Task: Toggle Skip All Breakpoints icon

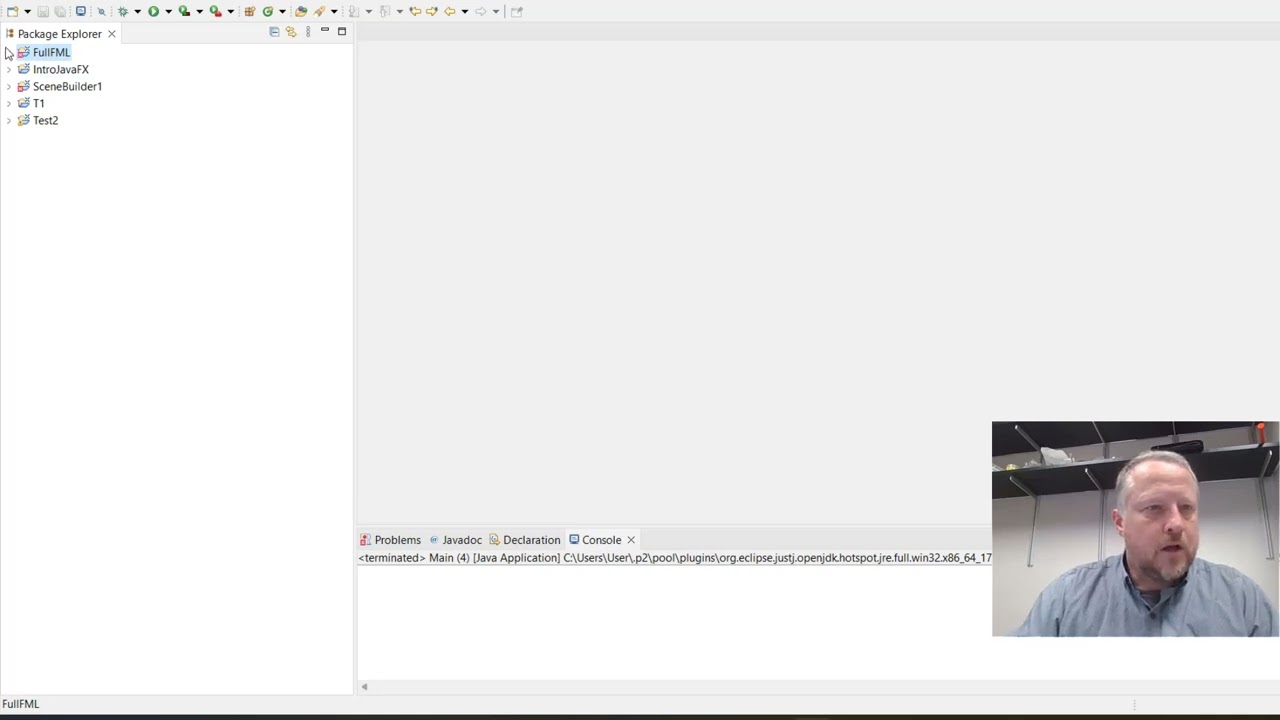Action: click(x=101, y=11)
